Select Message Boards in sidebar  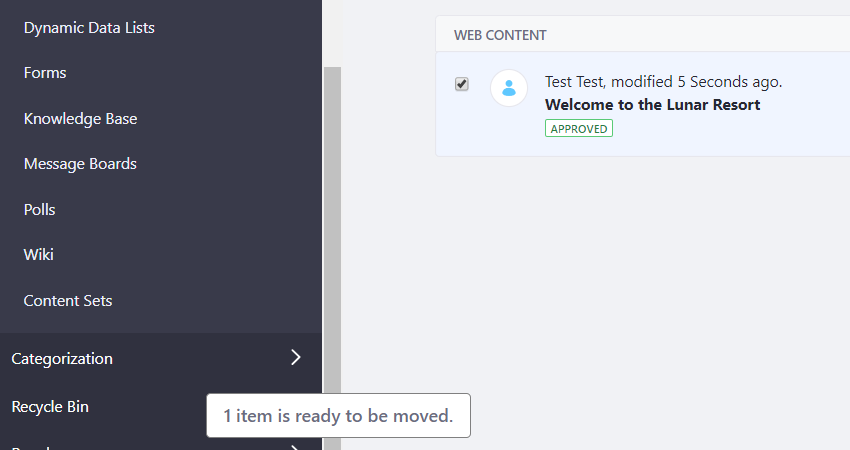tap(80, 164)
